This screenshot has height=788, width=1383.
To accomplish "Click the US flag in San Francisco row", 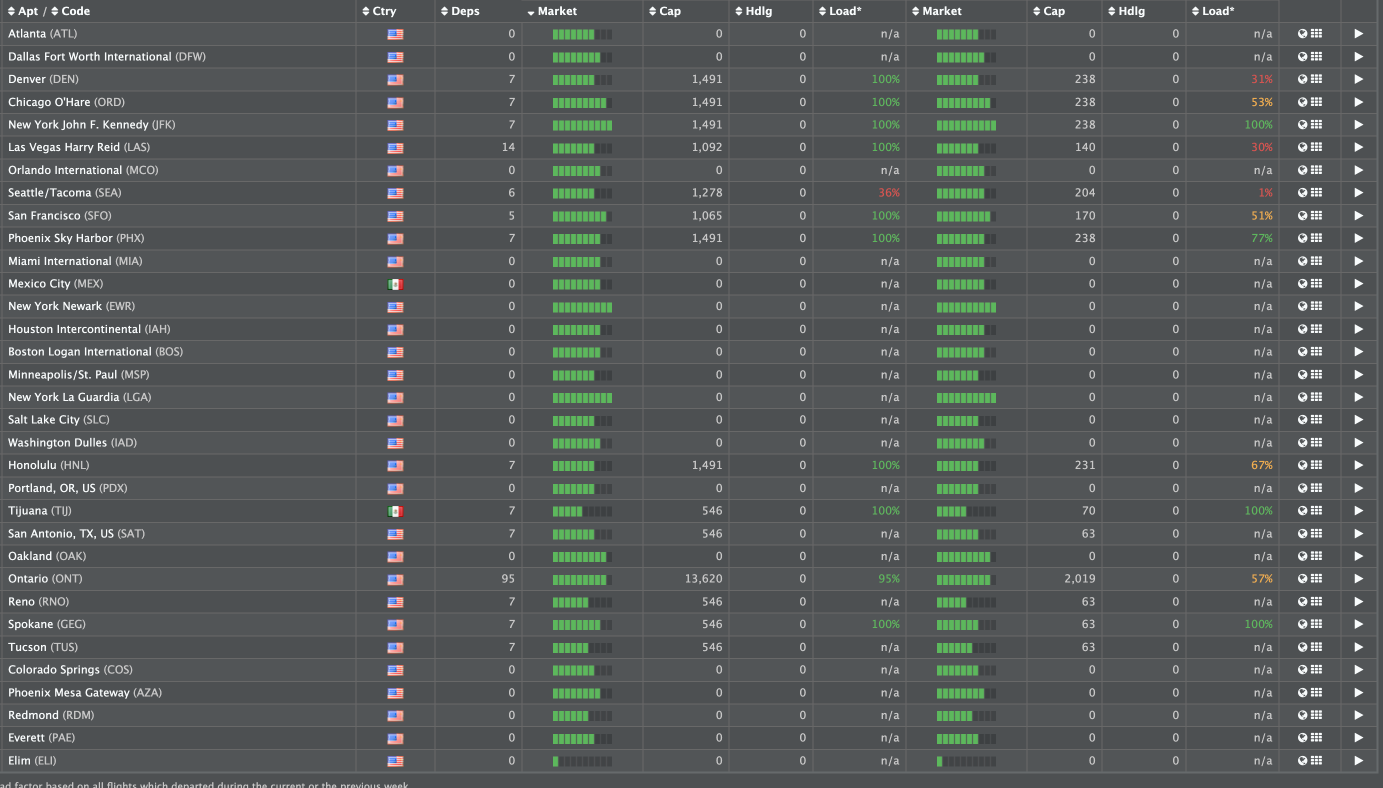I will coord(395,216).
